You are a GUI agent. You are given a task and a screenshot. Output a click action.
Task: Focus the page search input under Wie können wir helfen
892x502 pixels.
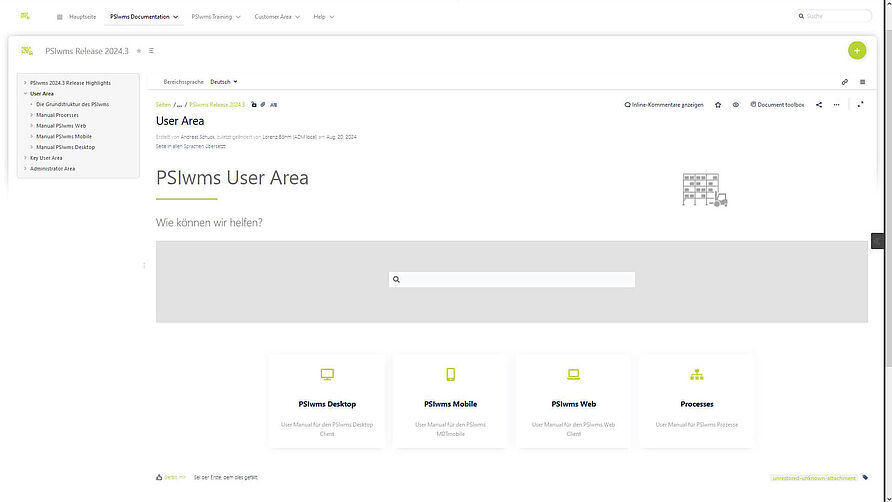(512, 279)
